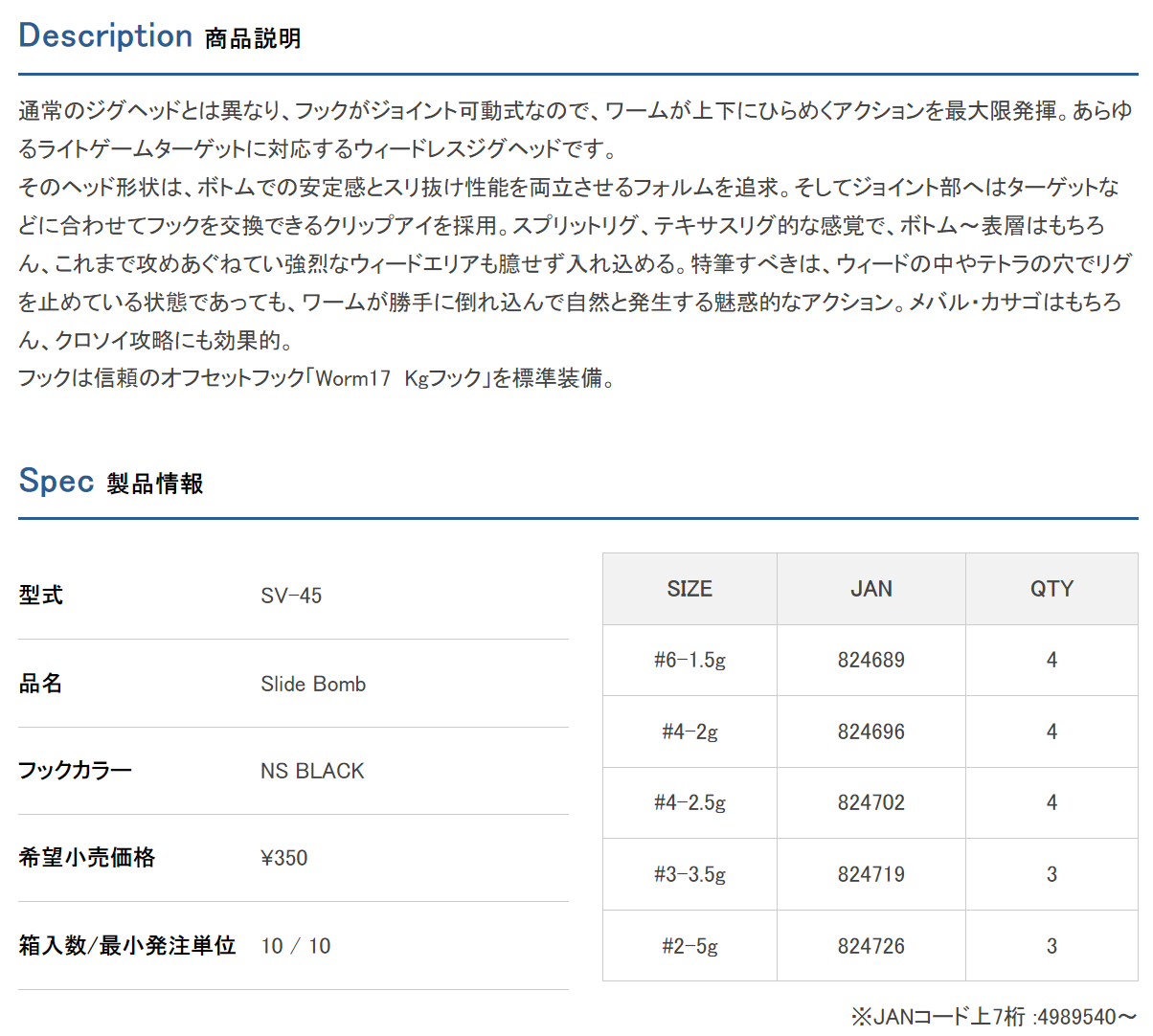Click the Description 商品説明 heading
This screenshot has height=1036, width=1153.
(x=160, y=36)
